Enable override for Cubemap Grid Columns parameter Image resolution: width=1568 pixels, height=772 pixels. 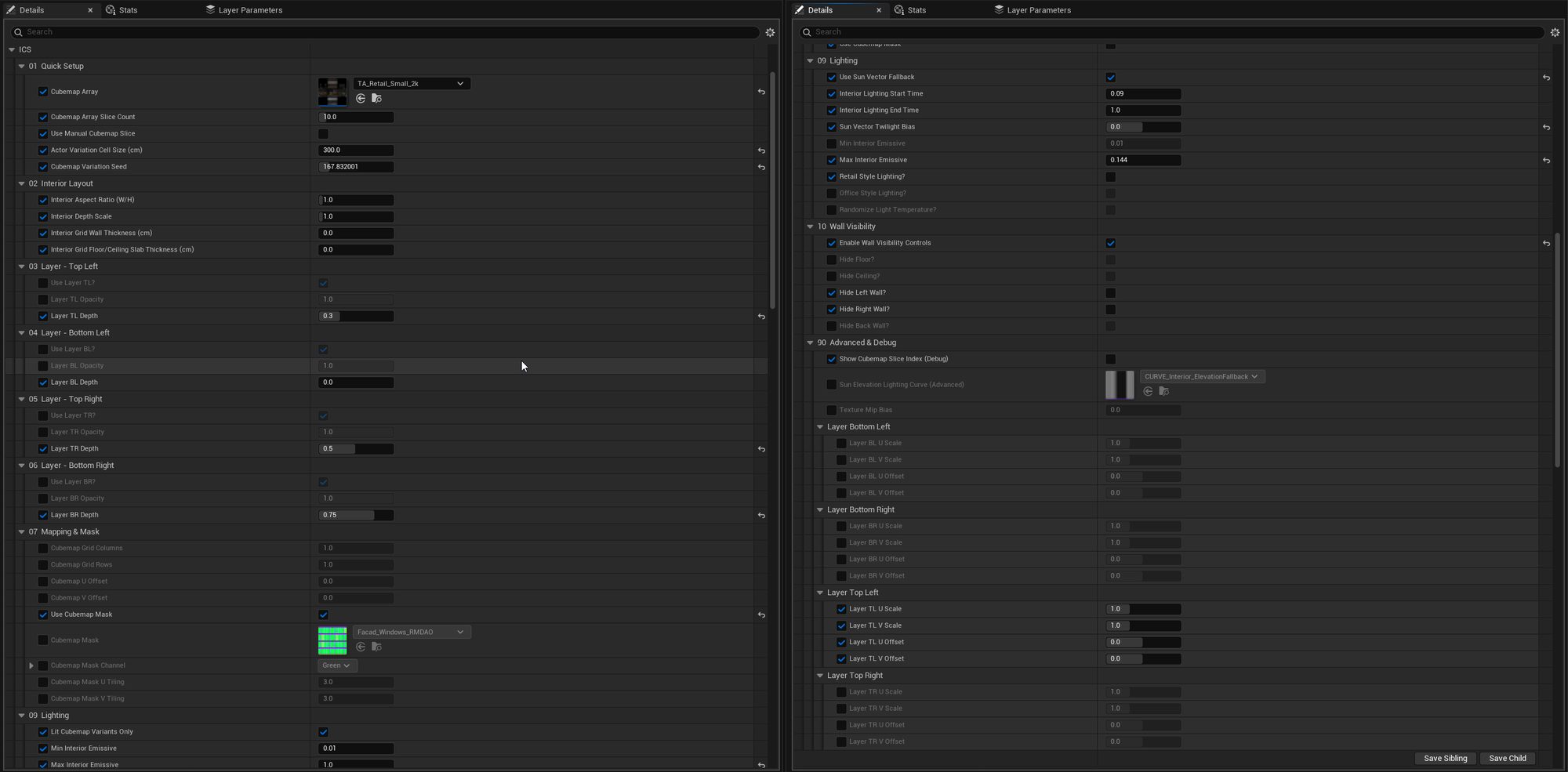[43, 549]
